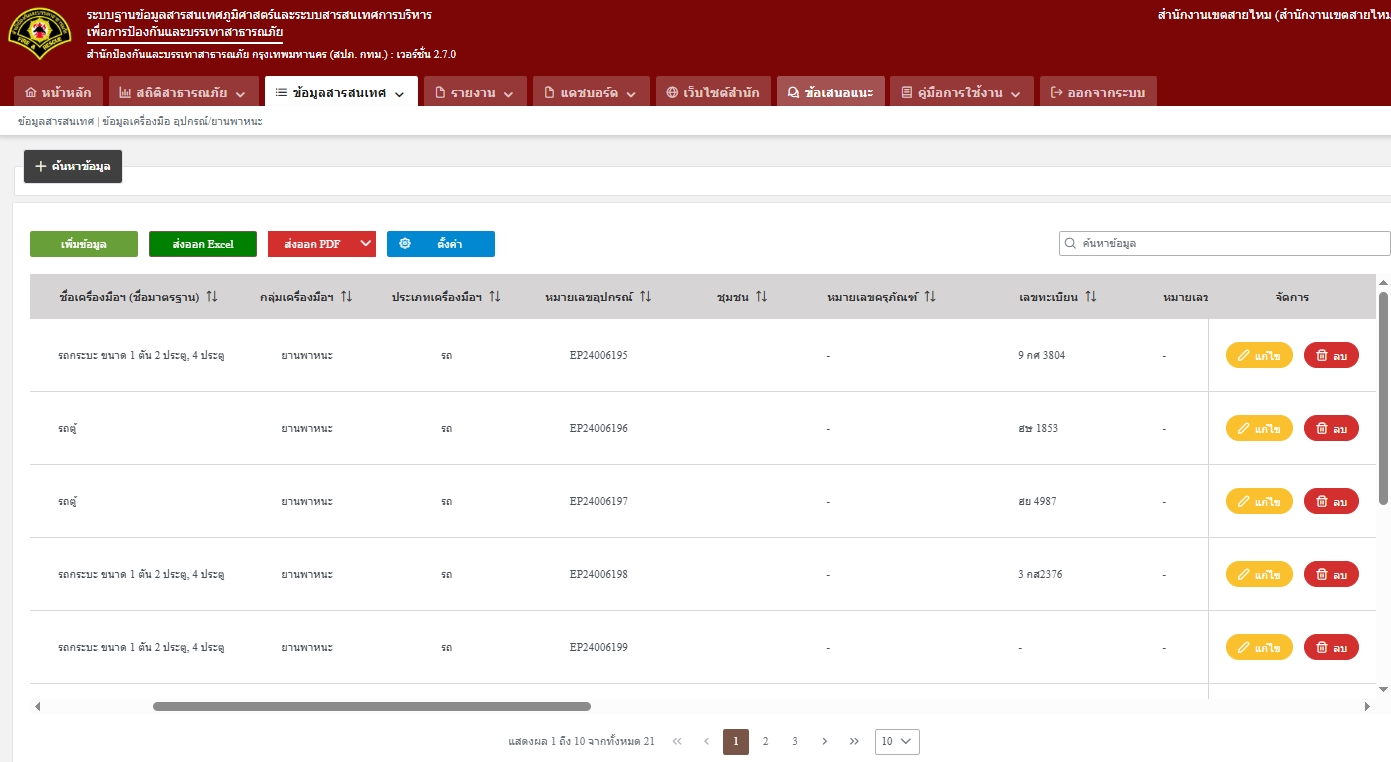Image resolution: width=1391 pixels, height=762 pixels.
Task: Delete row EP24006198 with ลบ
Action: click(1331, 574)
